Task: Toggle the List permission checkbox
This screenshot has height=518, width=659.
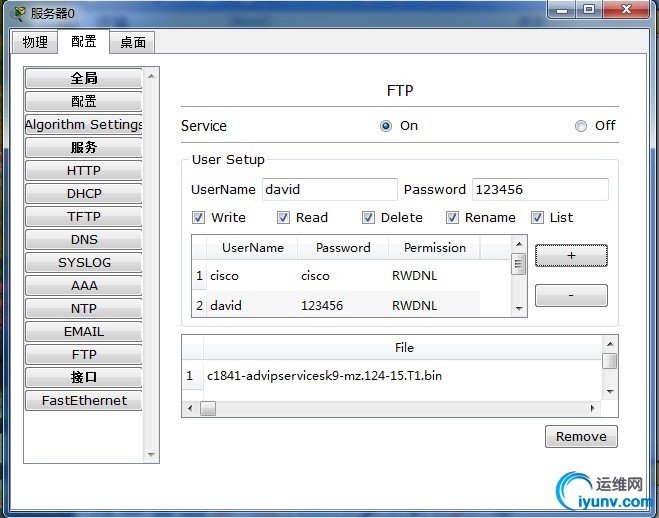Action: point(537,218)
